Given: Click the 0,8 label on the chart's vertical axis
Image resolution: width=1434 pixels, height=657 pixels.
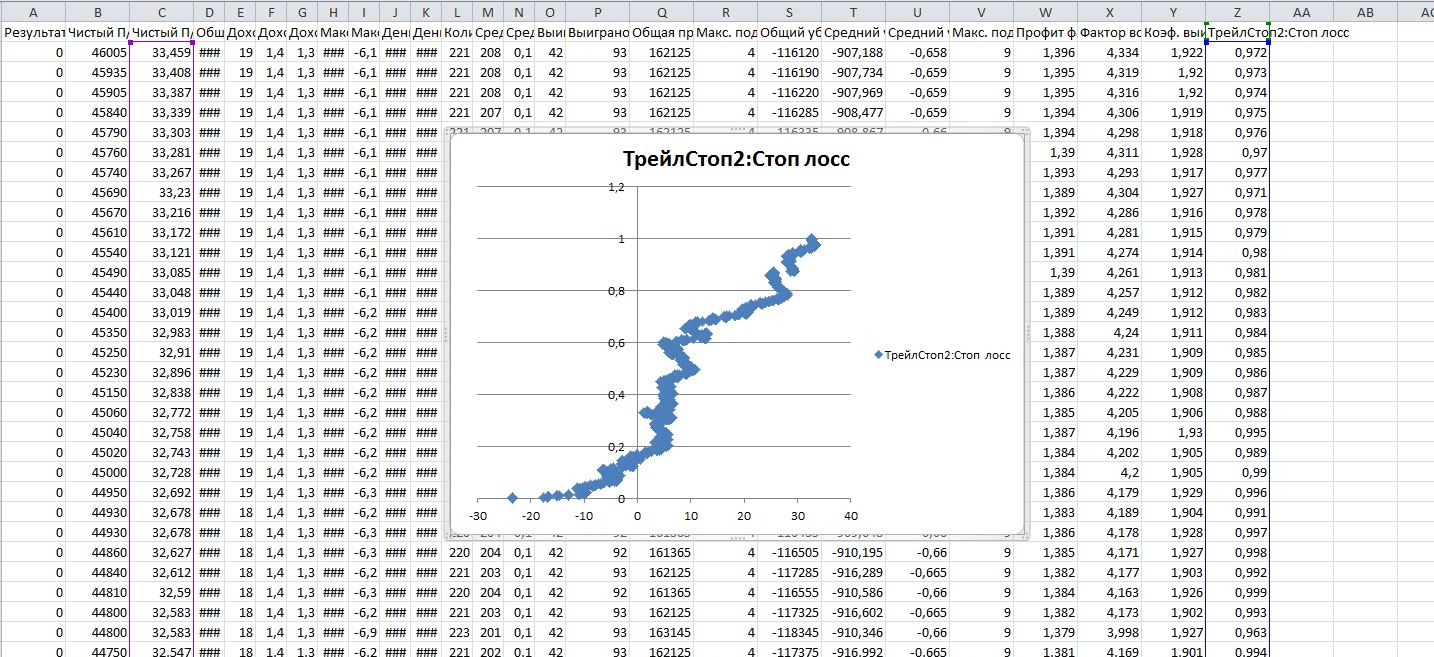Looking at the screenshot, I should (x=617, y=291).
